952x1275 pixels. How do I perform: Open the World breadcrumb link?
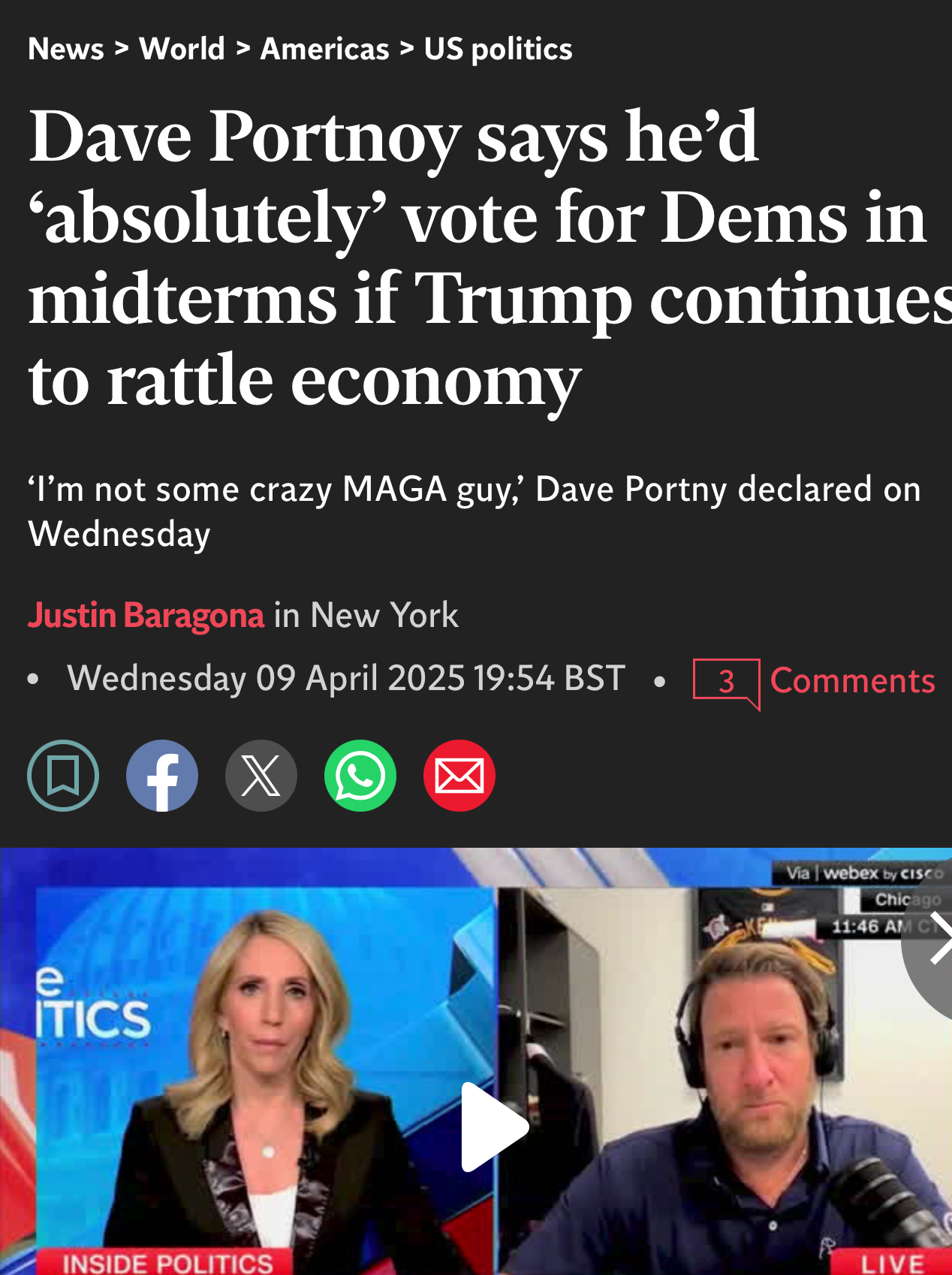(x=182, y=50)
